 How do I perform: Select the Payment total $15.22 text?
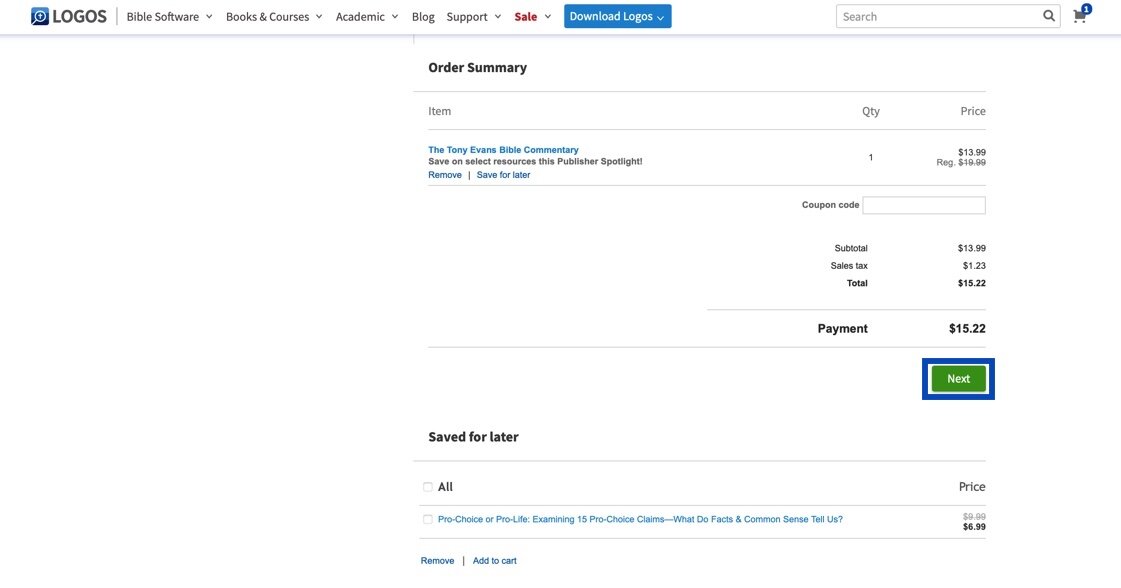click(967, 329)
